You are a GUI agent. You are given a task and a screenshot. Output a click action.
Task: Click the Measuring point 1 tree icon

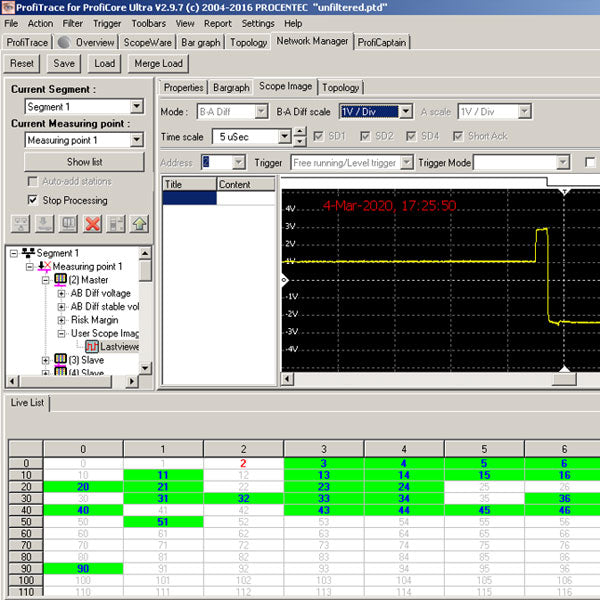pos(43,267)
